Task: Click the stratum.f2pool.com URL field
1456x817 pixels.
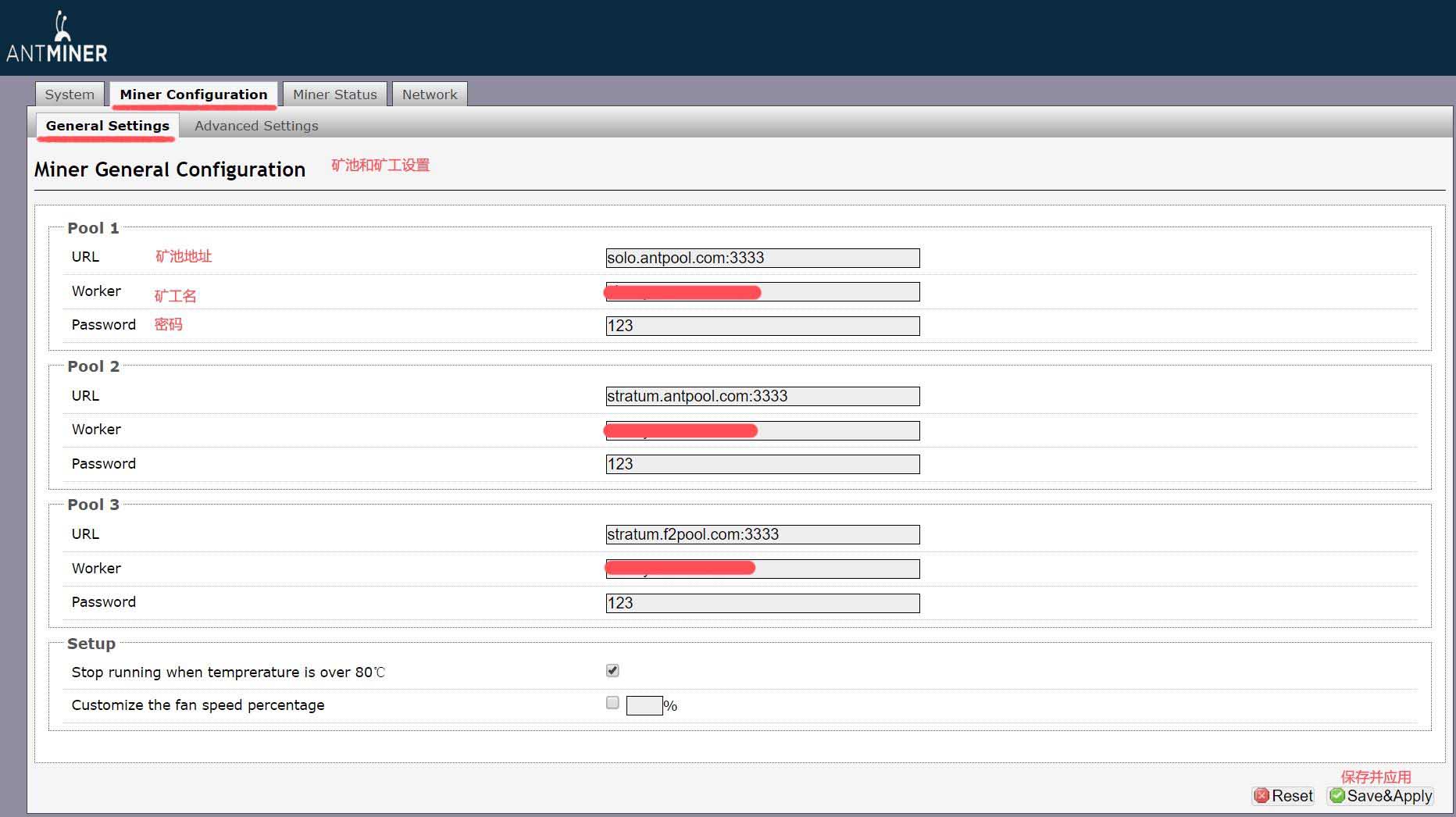Action: (x=762, y=534)
